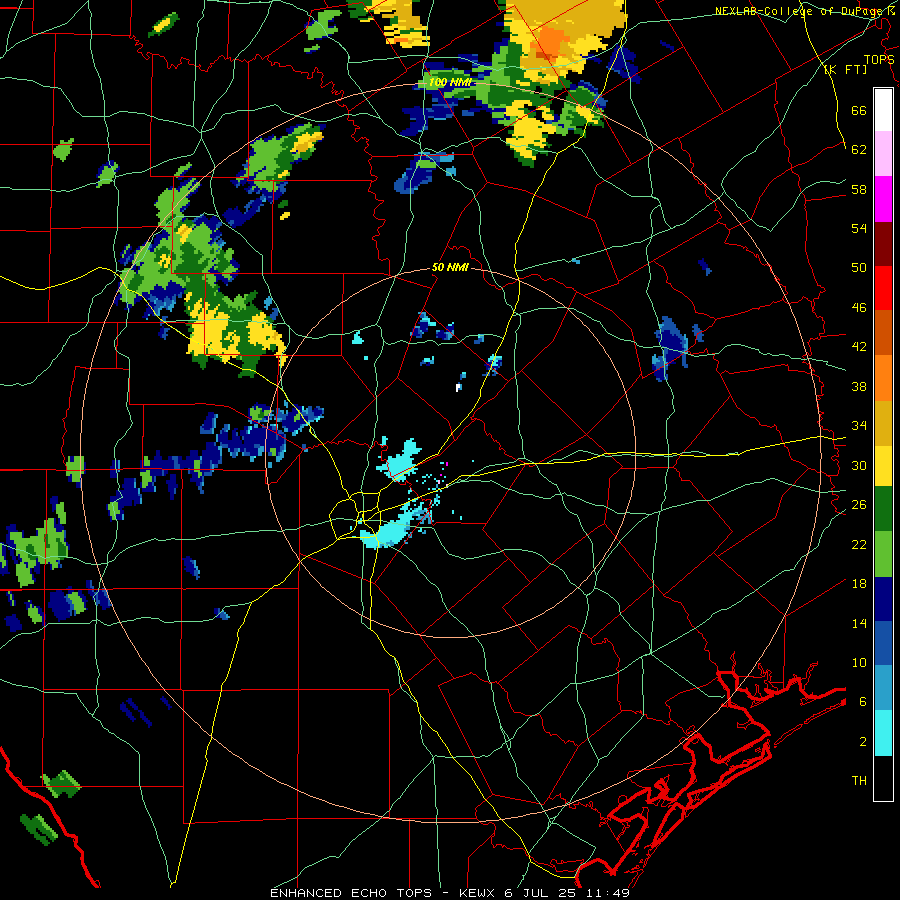900x900 pixels.
Task: Click the legend value 2
Action: pos(863,742)
